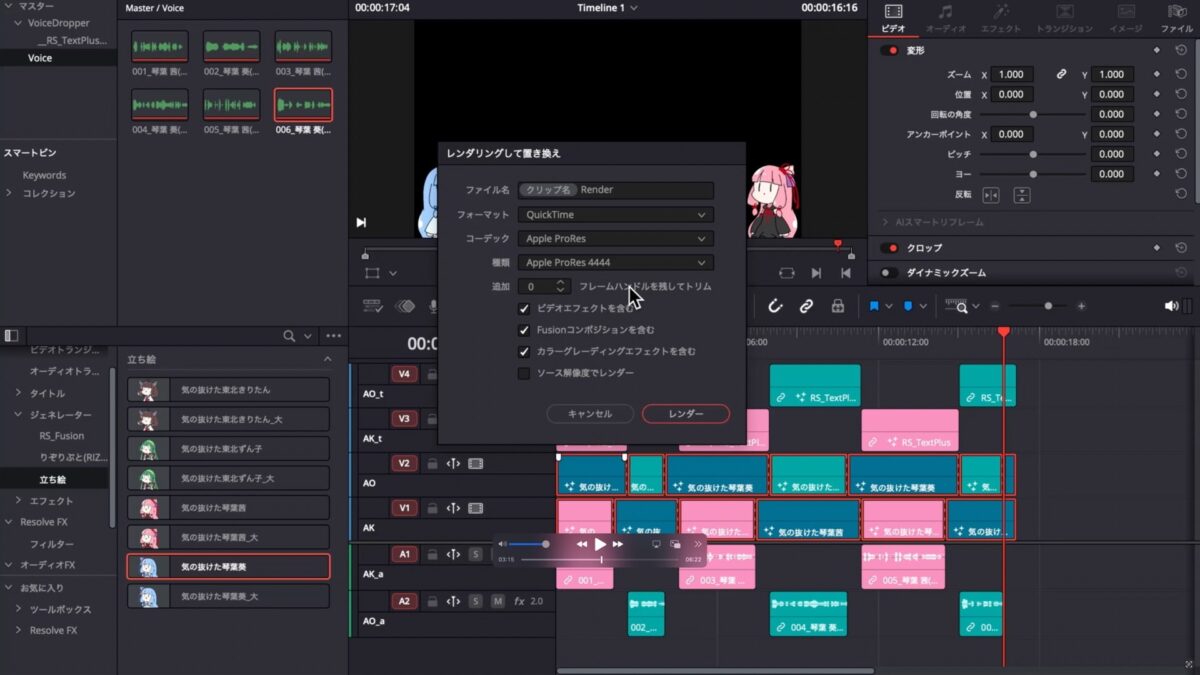Uncheck ビデオエフェクトを含む in the render dialog
The image size is (1200, 675).
(x=524, y=309)
